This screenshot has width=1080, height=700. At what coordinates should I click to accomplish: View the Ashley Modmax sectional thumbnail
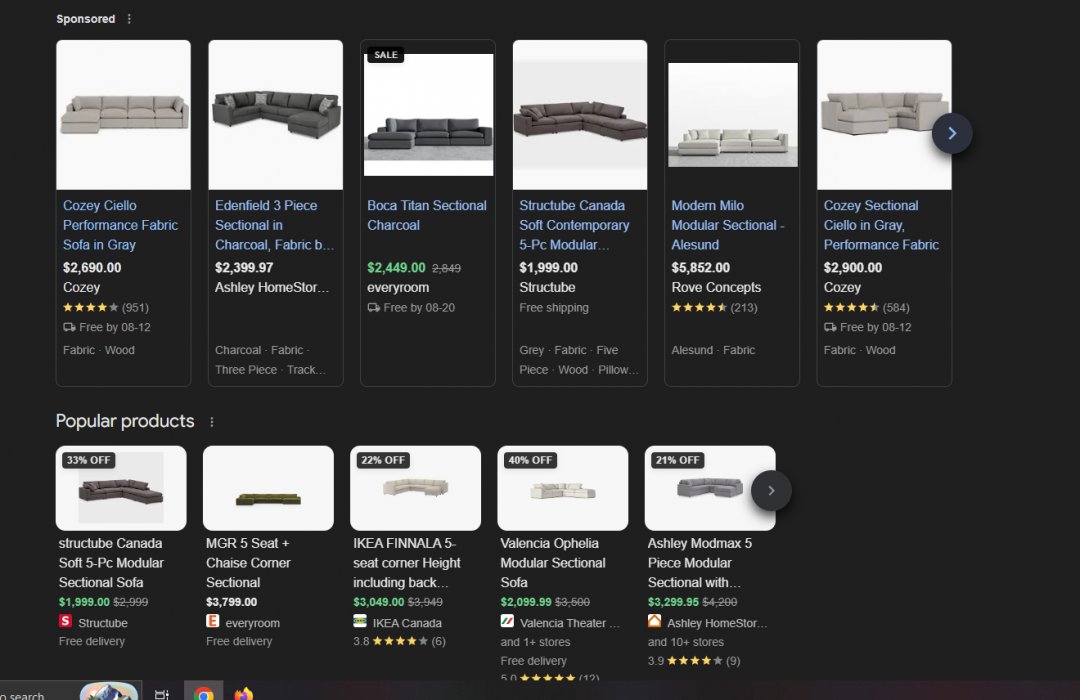click(710, 488)
